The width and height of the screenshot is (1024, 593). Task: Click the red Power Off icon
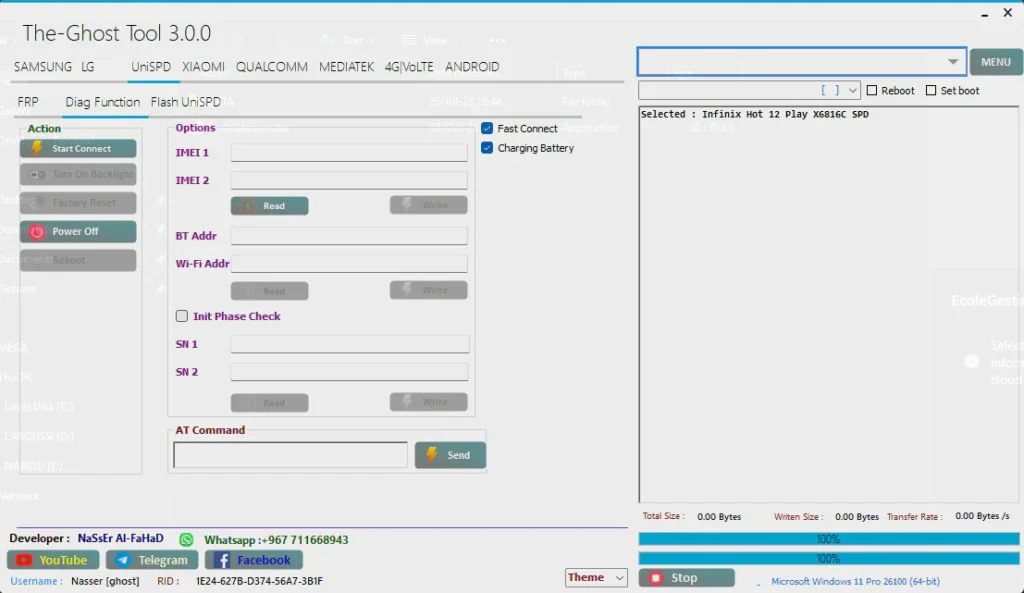point(37,231)
